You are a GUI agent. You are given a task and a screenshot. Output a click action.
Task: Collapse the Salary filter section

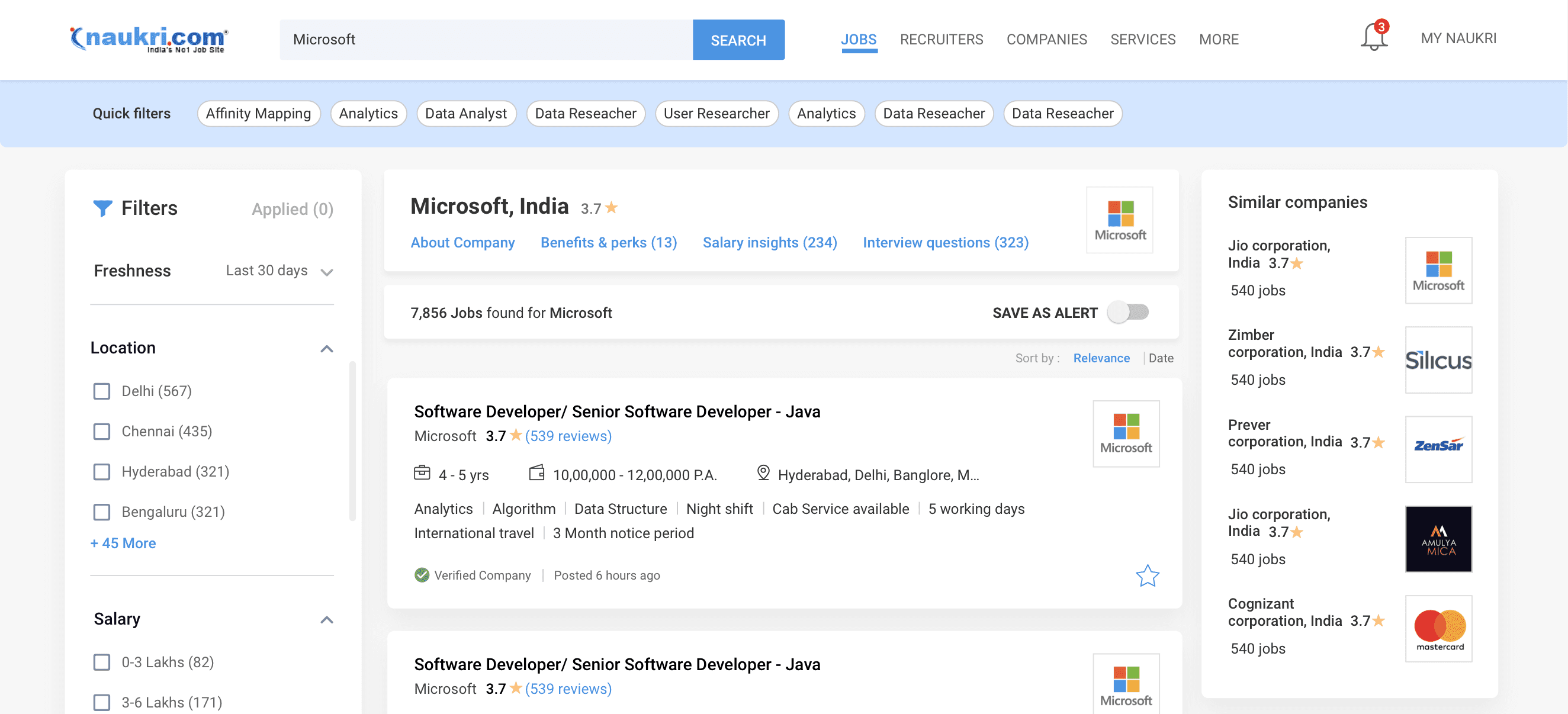[326, 619]
